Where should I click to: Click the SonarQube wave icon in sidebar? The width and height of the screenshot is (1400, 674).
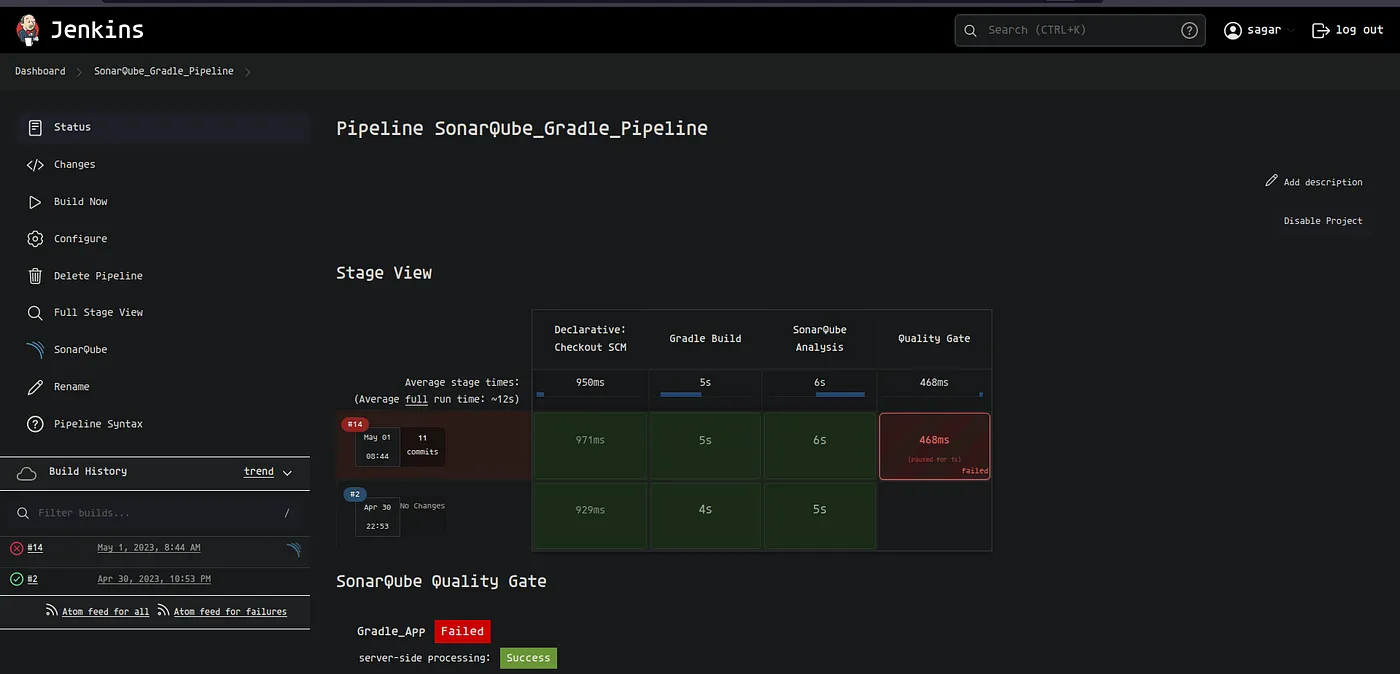35,349
